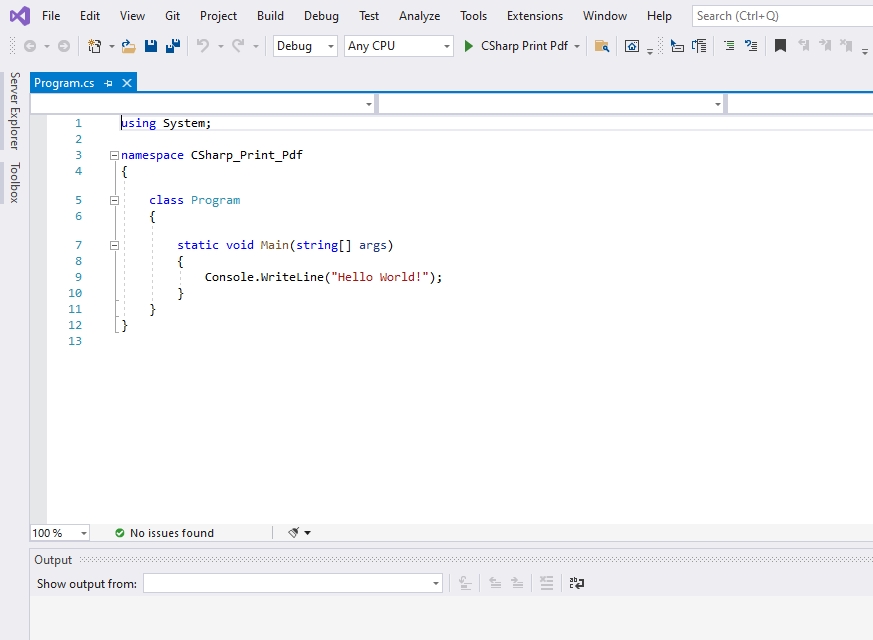
Task: Click the Search (Ctrl+Q) box
Action: click(x=780, y=16)
